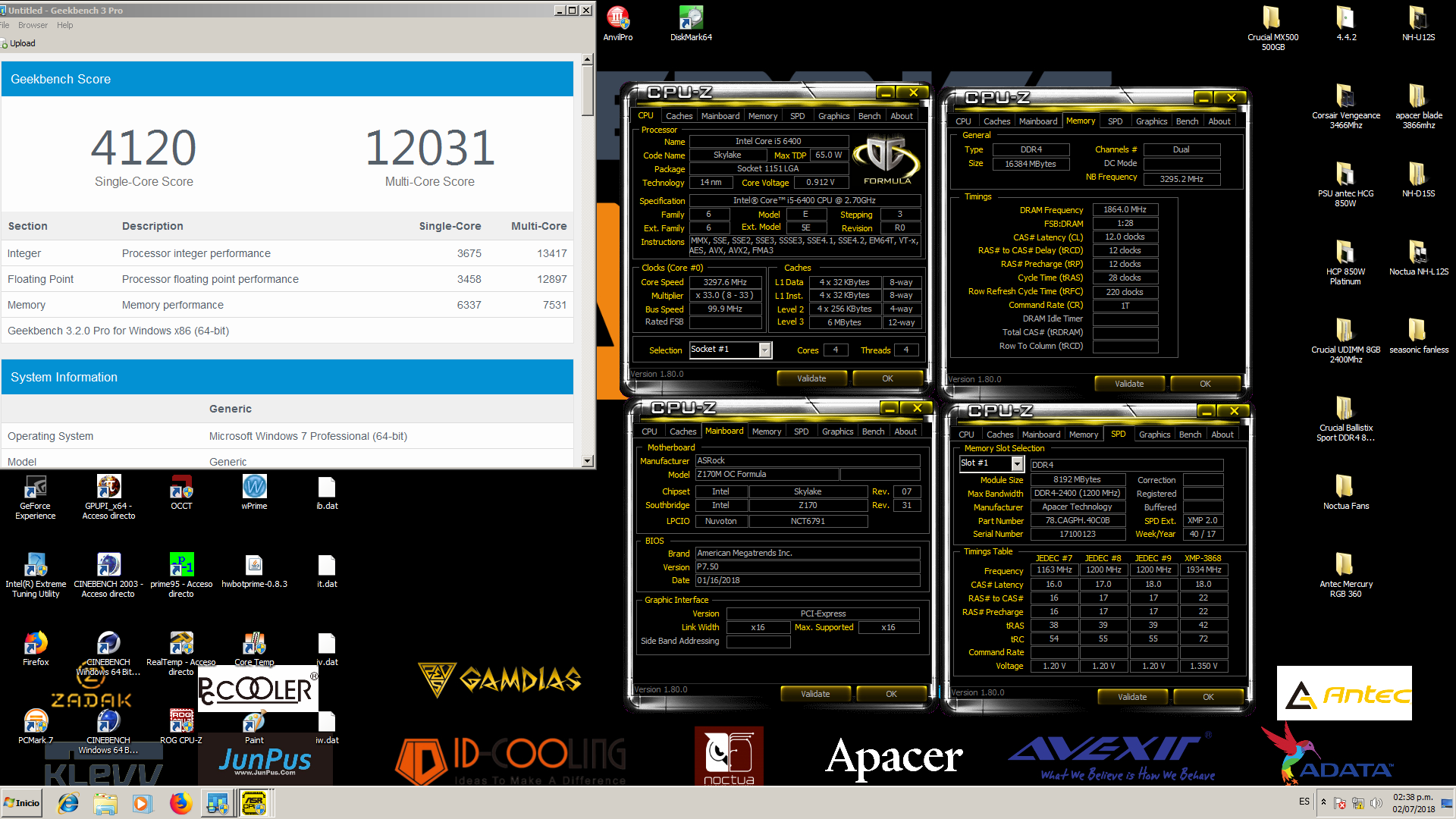This screenshot has width=1456, height=819.
Task: Open Bench tab in SPD CPU-Z window
Action: click(x=1190, y=435)
